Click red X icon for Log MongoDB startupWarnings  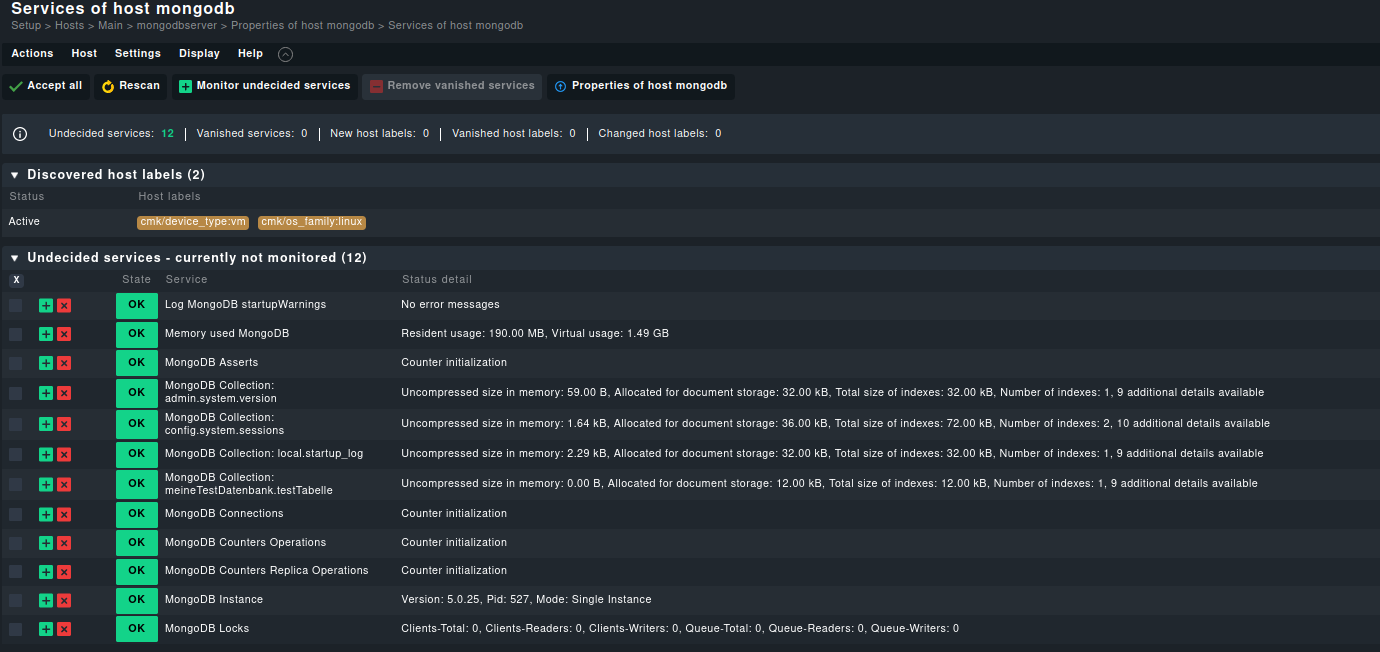click(64, 305)
